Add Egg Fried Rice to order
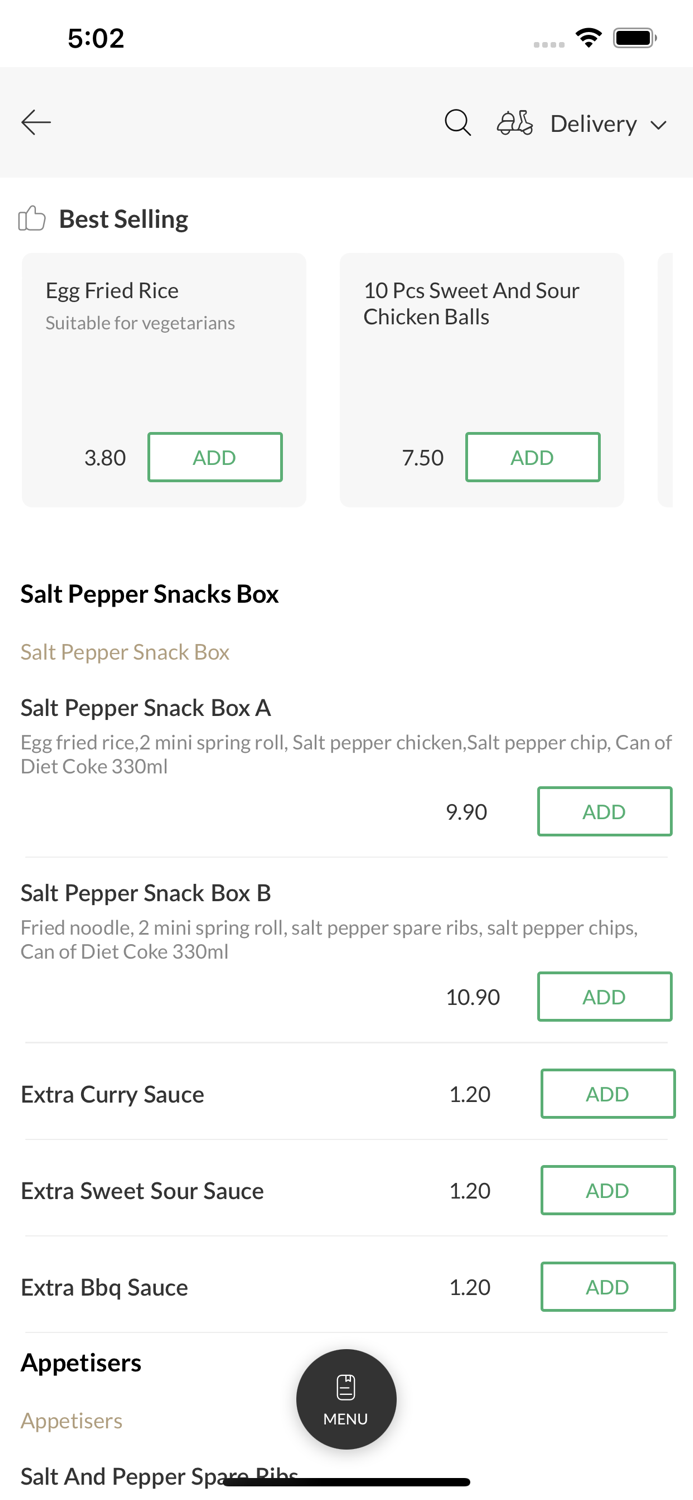693x1500 pixels. 215,457
